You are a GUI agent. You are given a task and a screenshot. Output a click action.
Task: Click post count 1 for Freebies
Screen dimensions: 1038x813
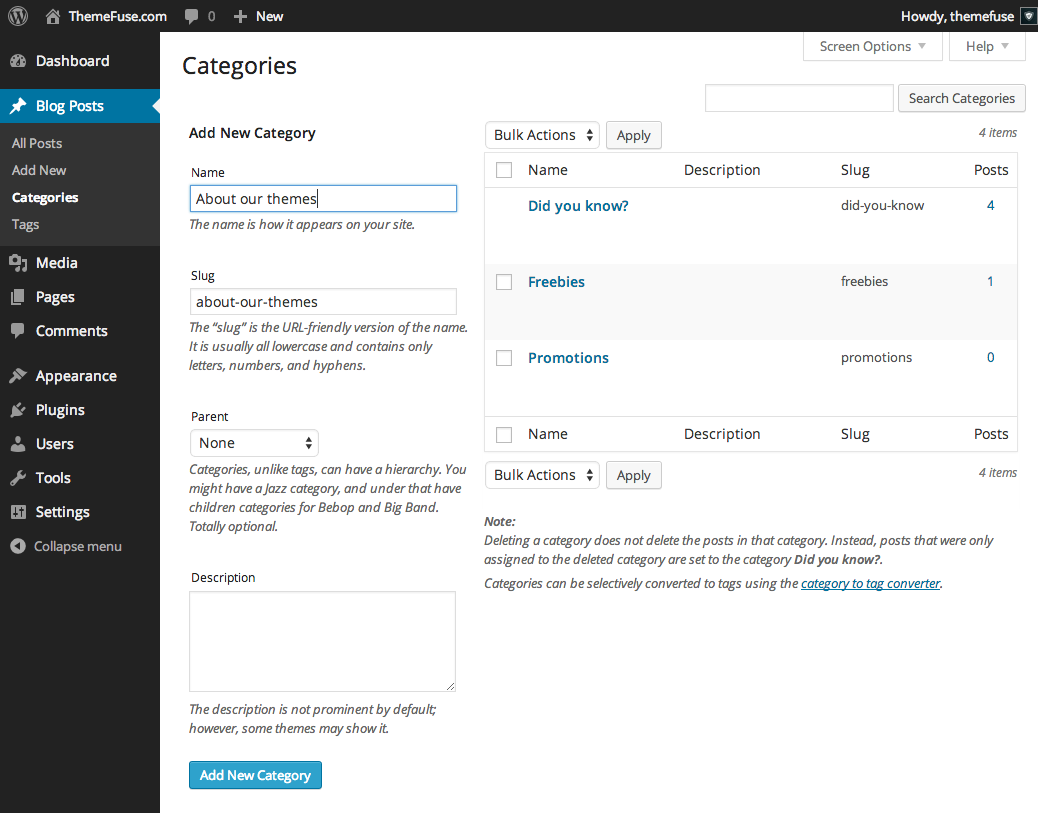pos(990,281)
